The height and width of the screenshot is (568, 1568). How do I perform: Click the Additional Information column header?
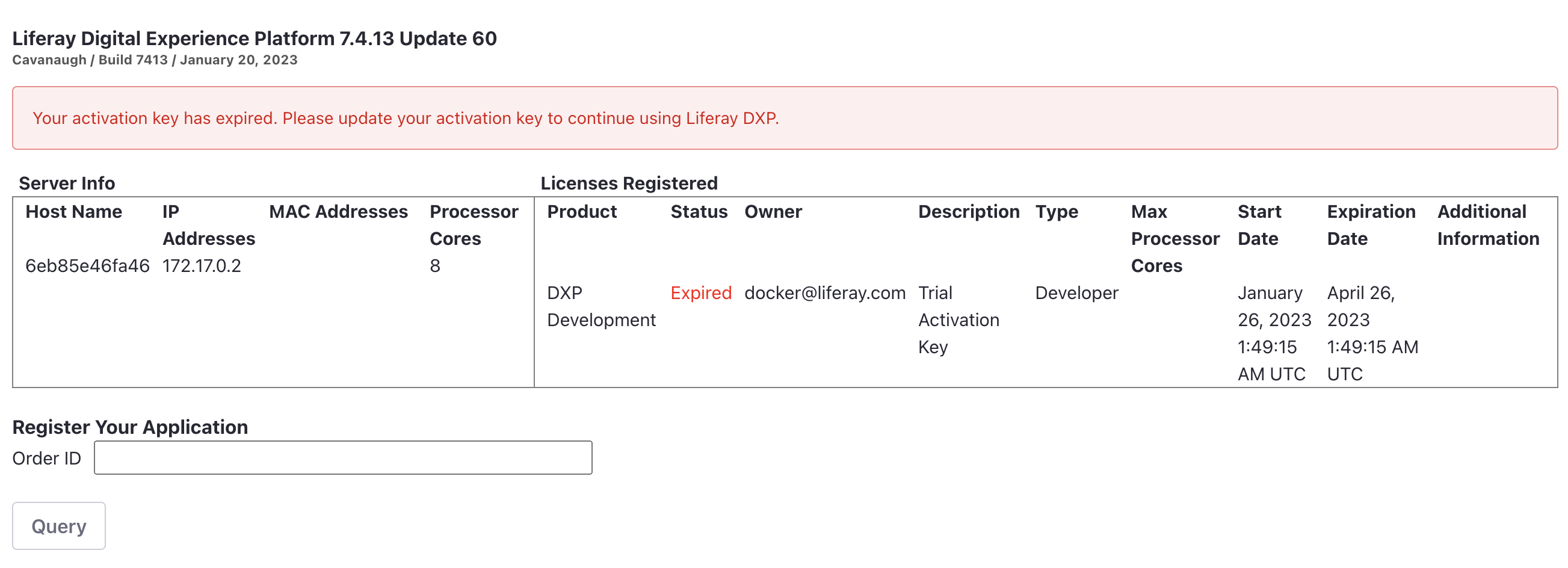pos(1487,225)
